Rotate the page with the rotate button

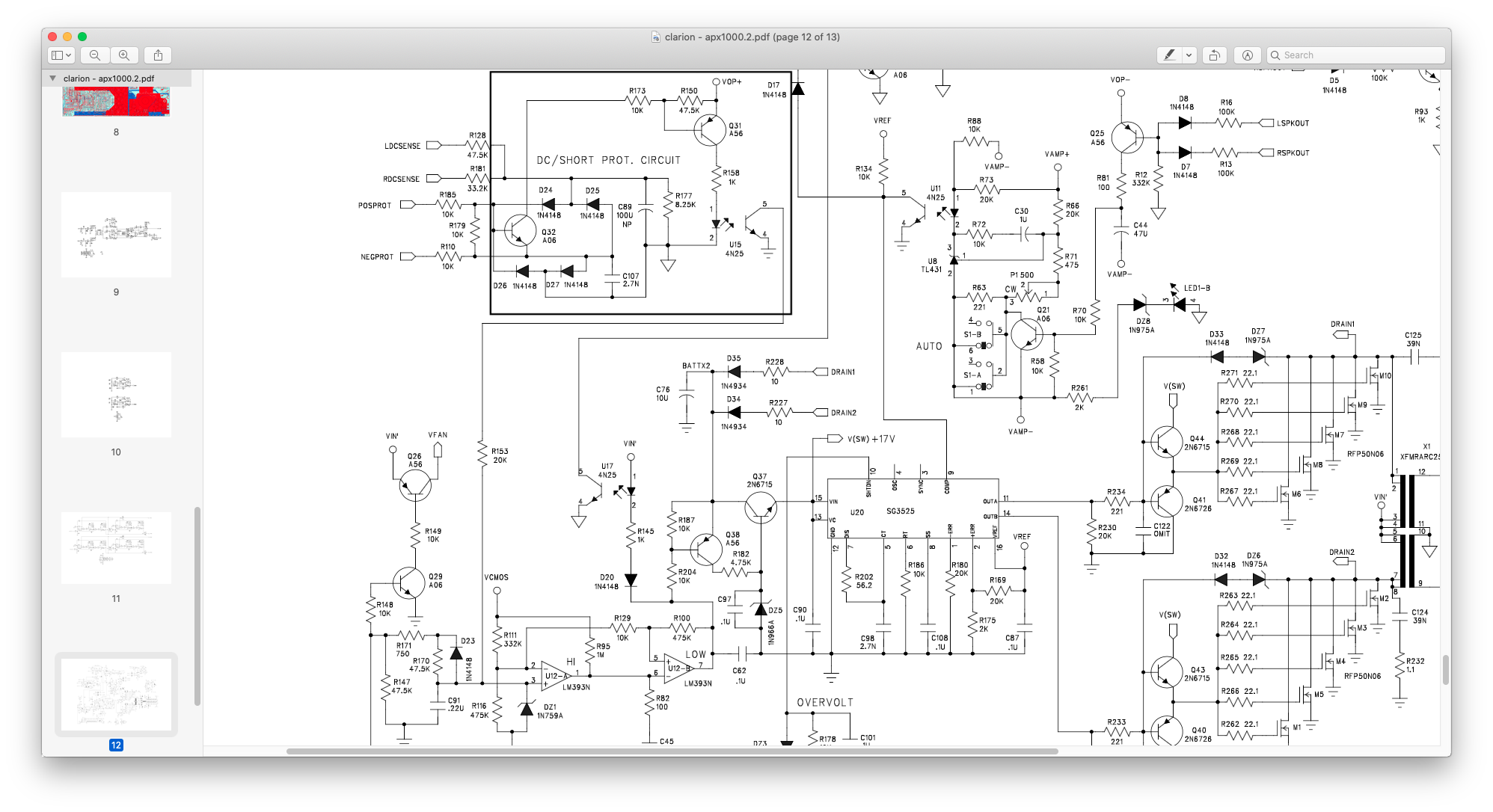coord(1215,55)
